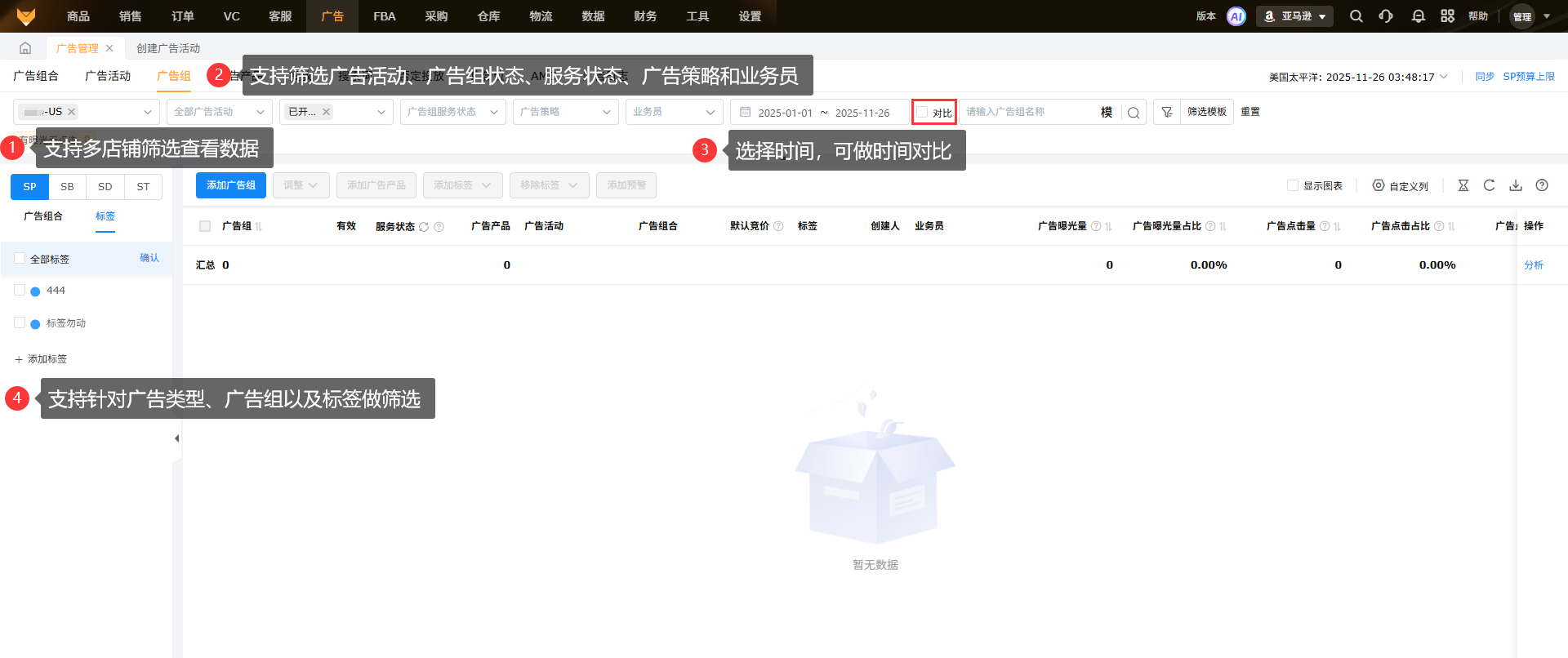
Task: Click the 模 fuzzy match toggle
Action: point(1107,113)
